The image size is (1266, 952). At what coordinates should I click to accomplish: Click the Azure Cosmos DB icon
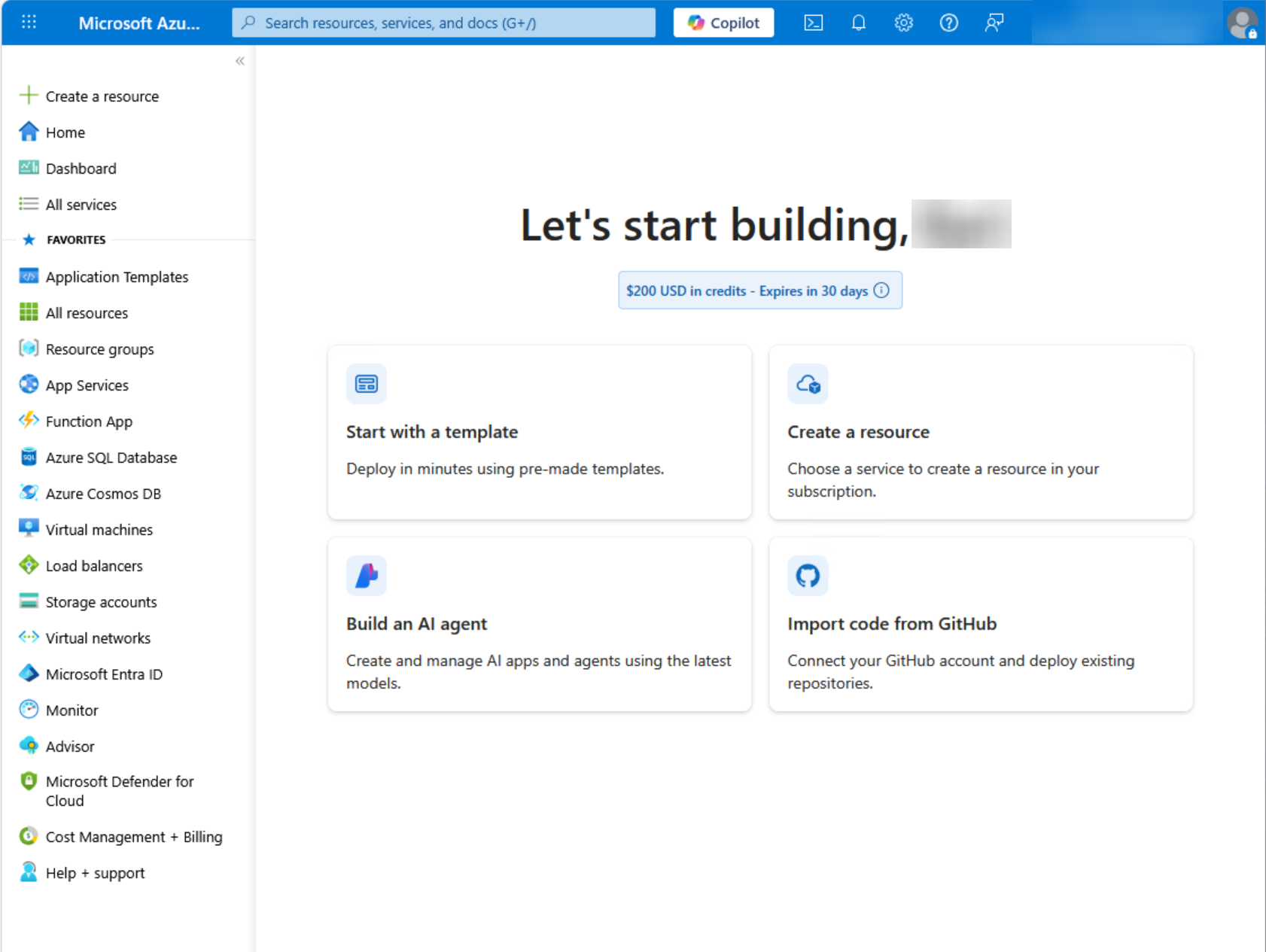pyautogui.click(x=29, y=493)
